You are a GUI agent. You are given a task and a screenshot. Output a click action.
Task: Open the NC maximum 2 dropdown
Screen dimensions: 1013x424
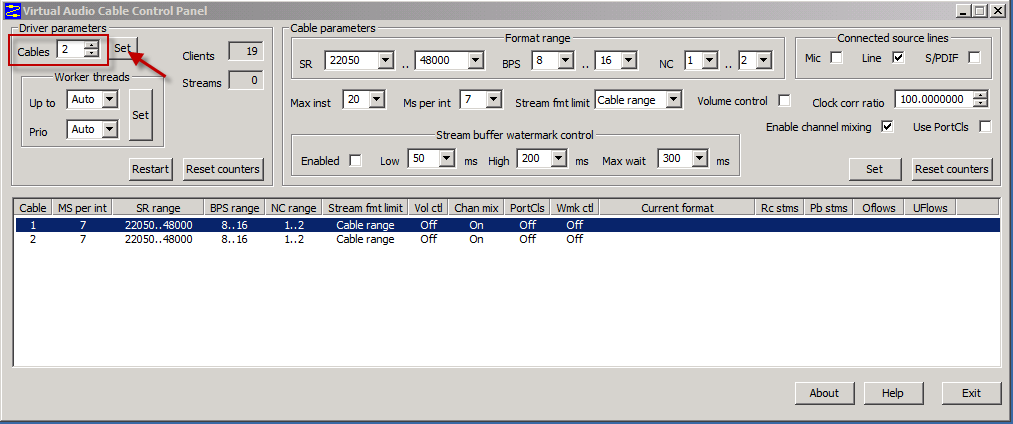pos(764,61)
